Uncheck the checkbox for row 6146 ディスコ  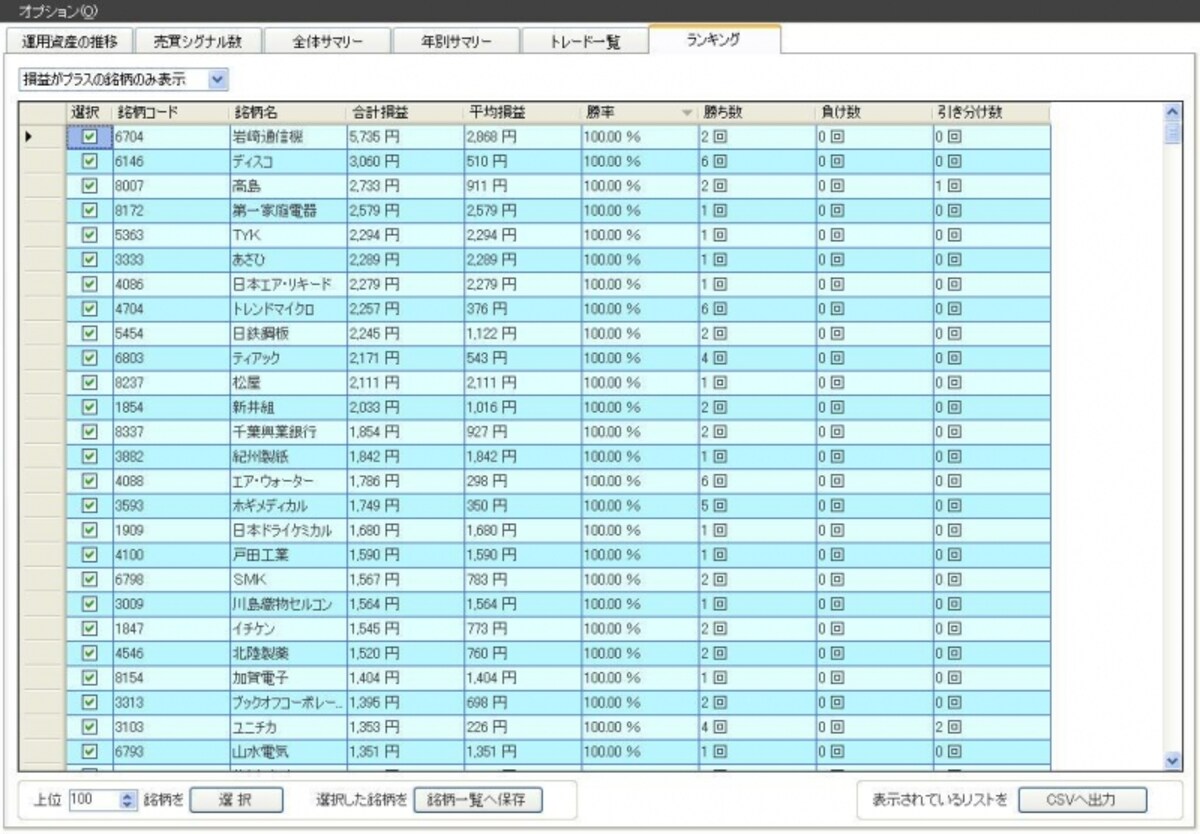pos(90,161)
